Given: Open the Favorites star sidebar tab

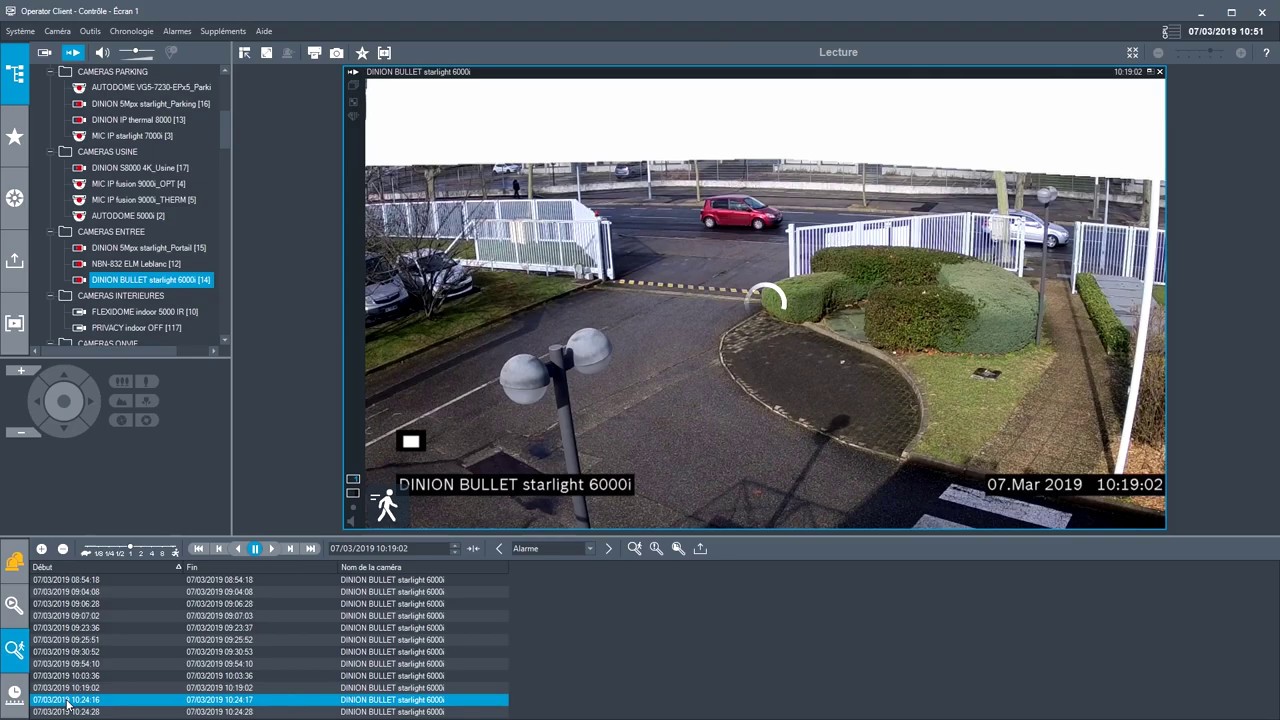Looking at the screenshot, I should click(x=14, y=137).
